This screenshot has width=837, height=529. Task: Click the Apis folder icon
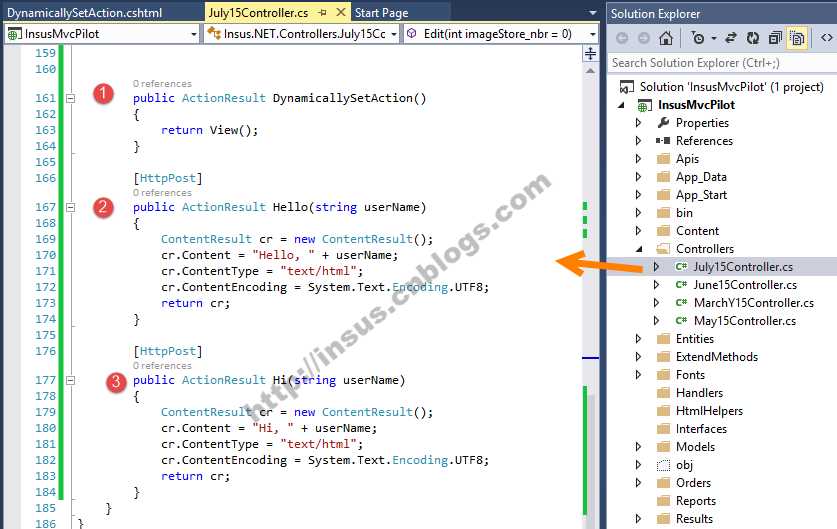664,159
